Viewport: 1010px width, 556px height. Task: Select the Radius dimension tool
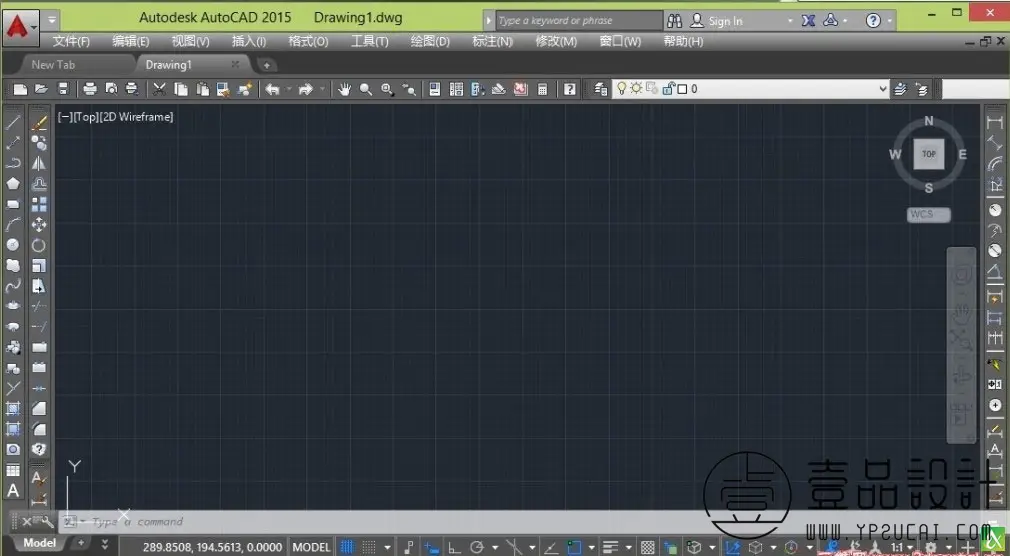(x=995, y=210)
